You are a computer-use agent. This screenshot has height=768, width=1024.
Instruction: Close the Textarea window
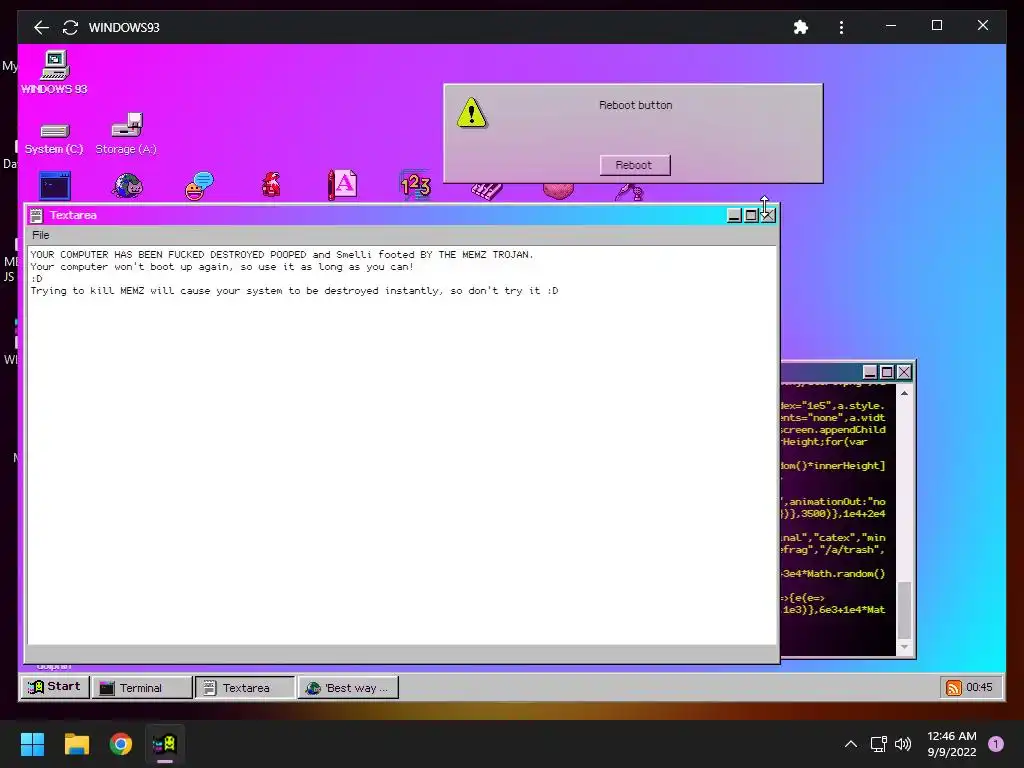(x=768, y=216)
